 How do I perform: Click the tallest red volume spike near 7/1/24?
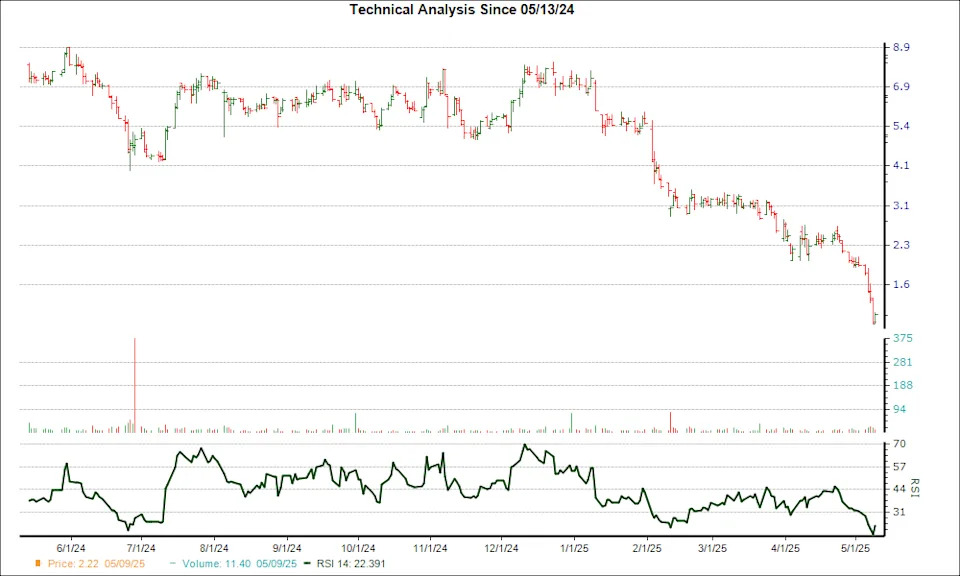(135, 385)
